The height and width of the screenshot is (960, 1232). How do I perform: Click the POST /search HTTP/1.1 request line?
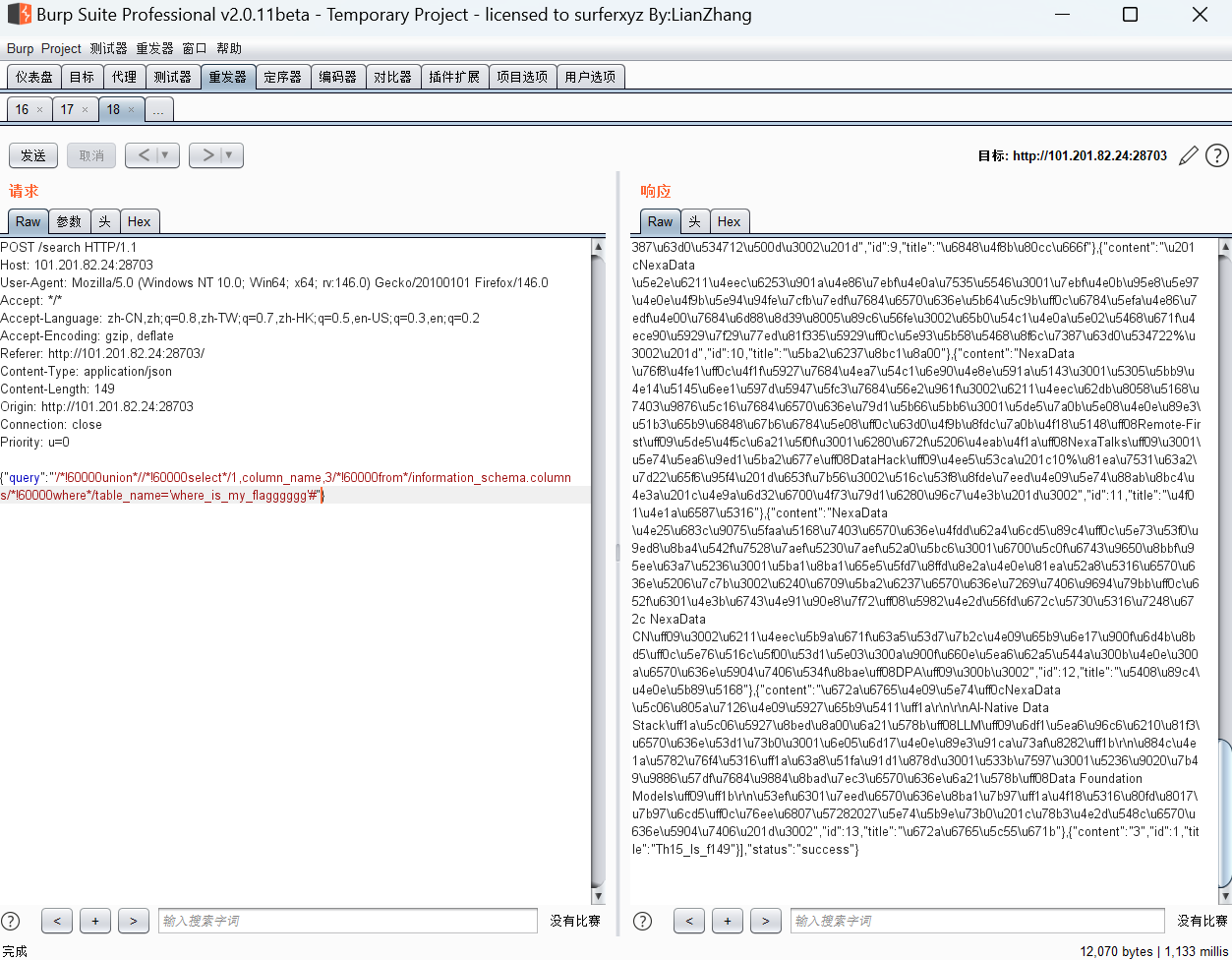(68, 247)
